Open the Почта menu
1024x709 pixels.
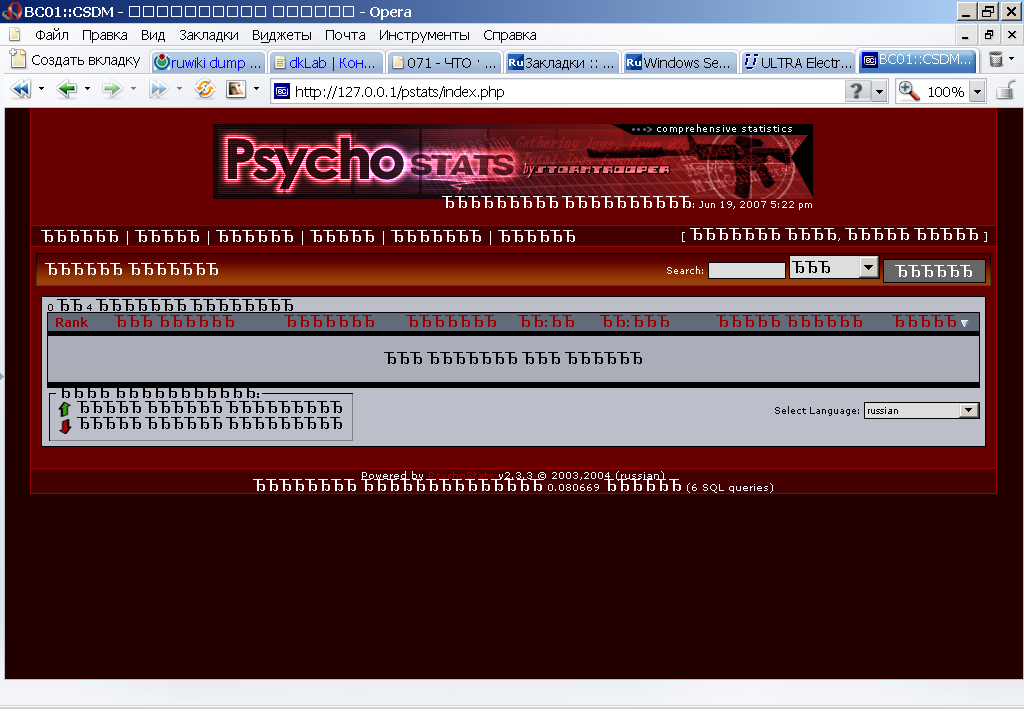(345, 35)
